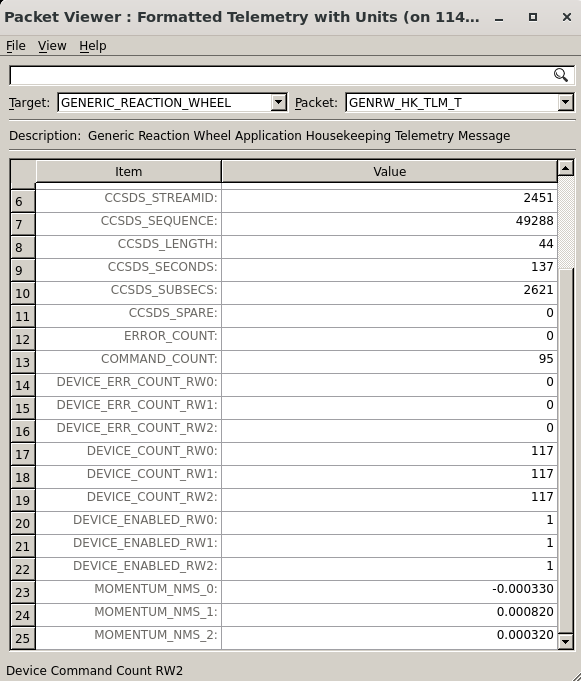Click the DEVICE_COUNT_RW0 item label
Screen dimensions: 581x681
click(x=152, y=451)
